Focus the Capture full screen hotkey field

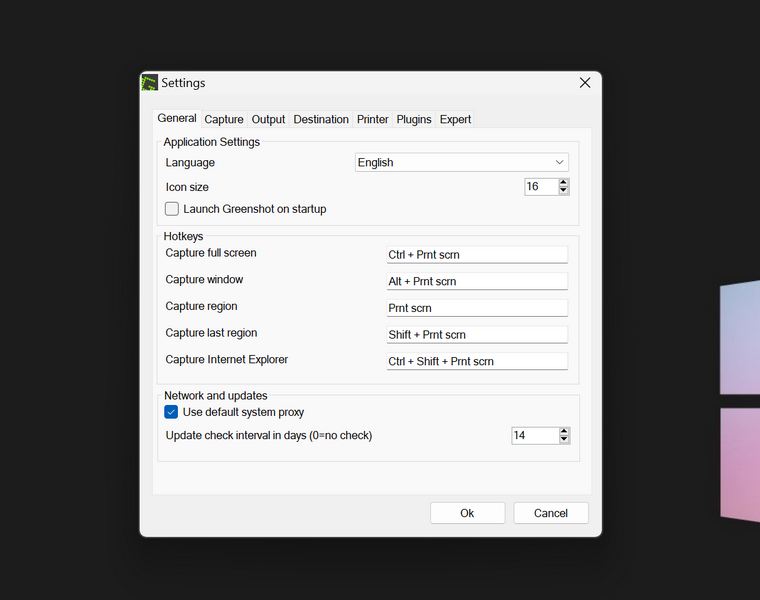(x=477, y=255)
